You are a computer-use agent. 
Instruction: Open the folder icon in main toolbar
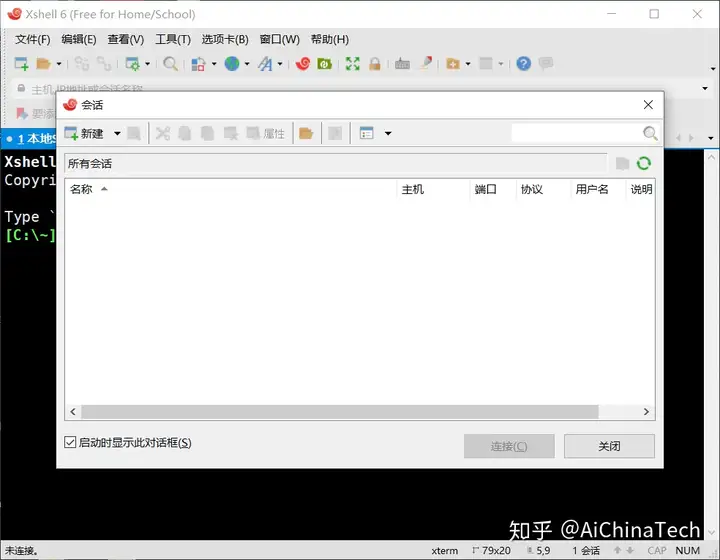pos(43,63)
